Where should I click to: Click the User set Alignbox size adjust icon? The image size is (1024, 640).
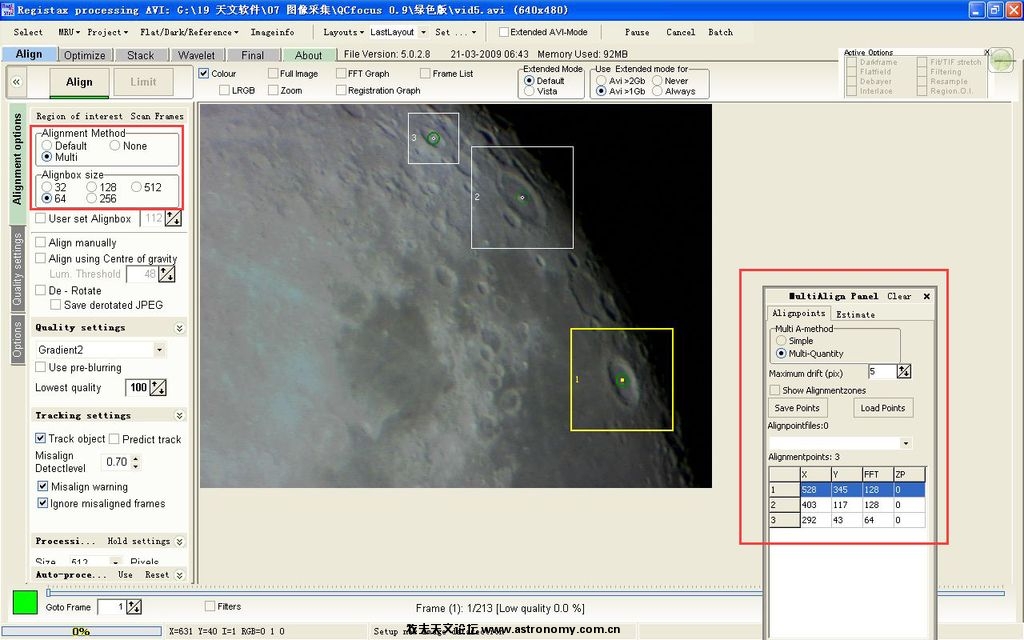[173, 219]
